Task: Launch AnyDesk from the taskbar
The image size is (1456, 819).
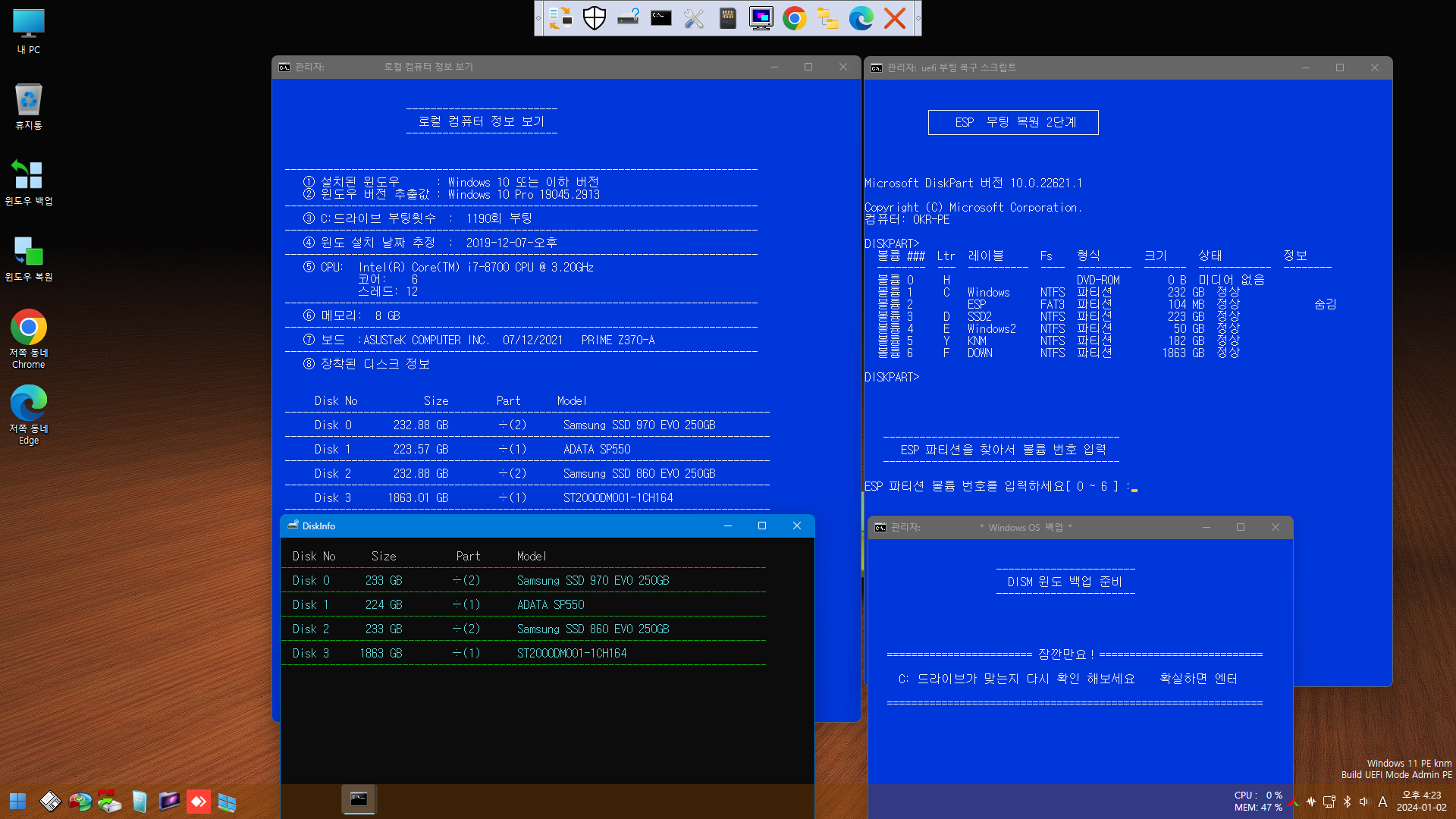Action: tap(199, 802)
